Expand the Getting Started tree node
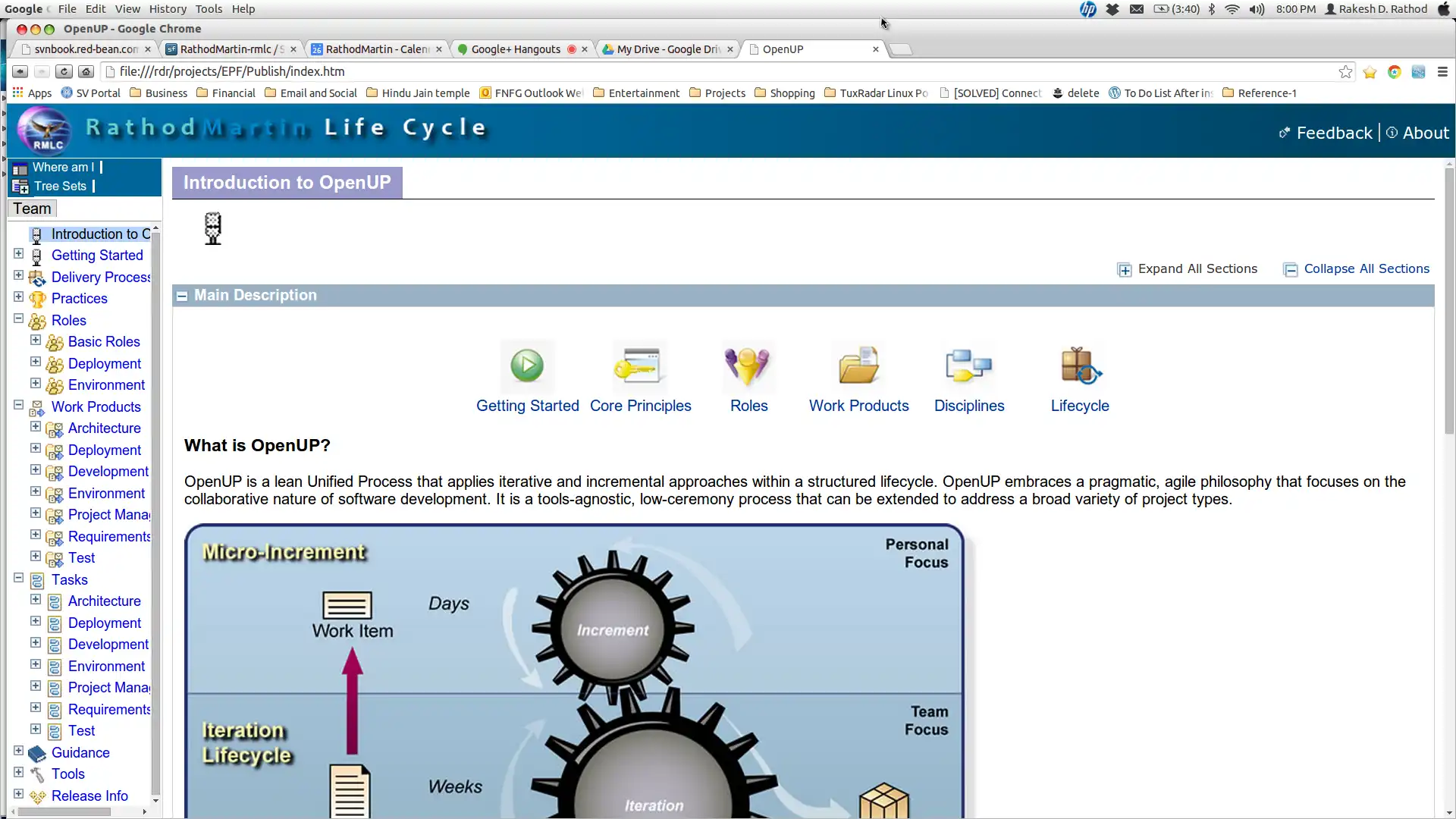This screenshot has height=819, width=1456. point(19,254)
